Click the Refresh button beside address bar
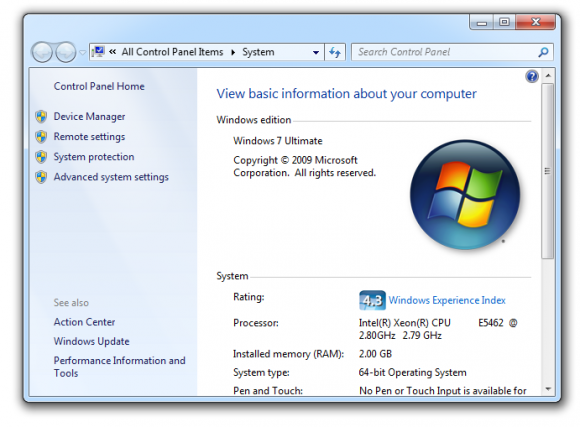 coord(335,52)
